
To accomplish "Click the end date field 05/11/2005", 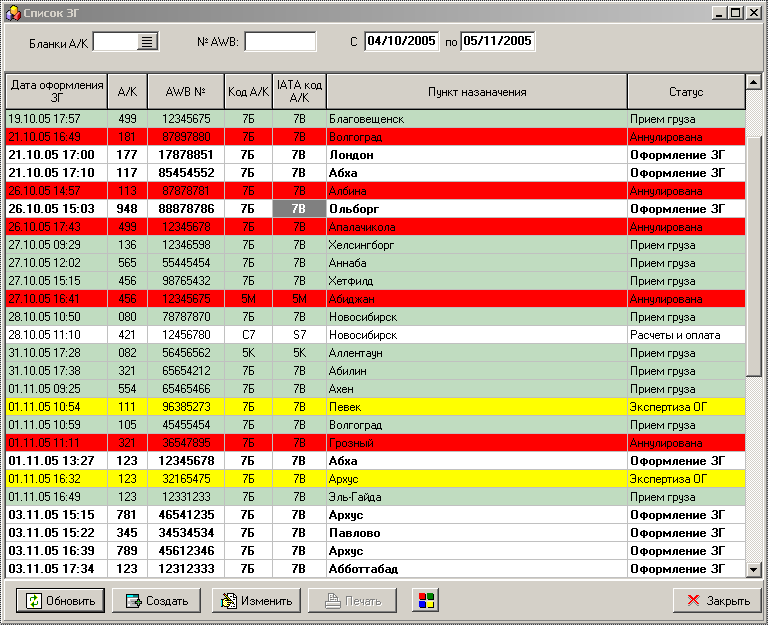I will (x=497, y=41).
